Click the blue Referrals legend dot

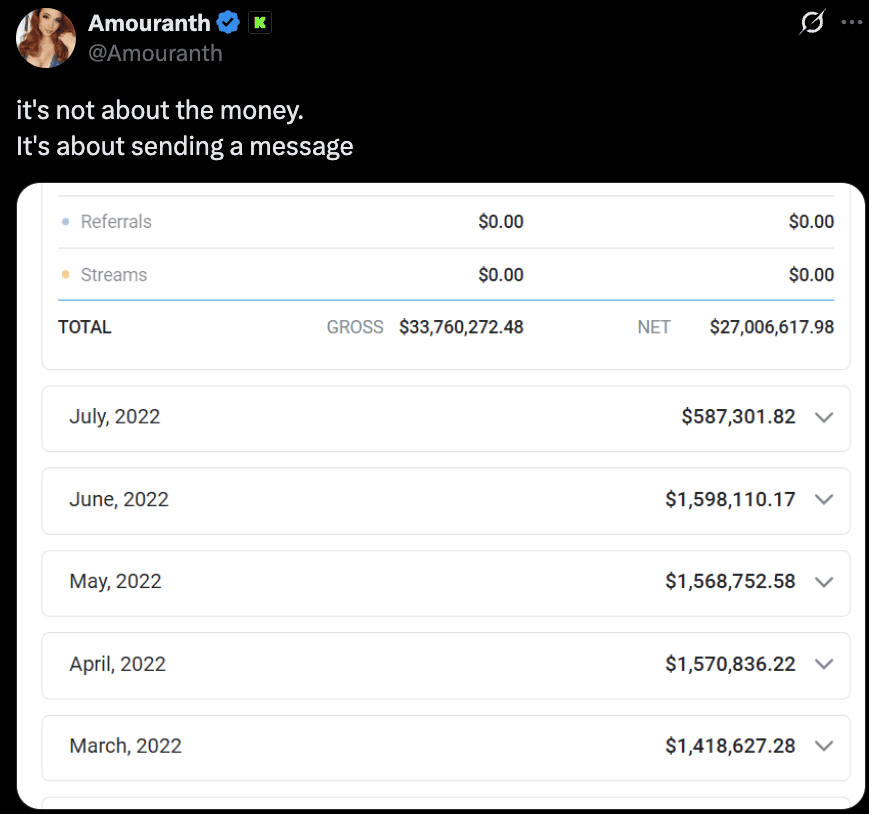point(65,222)
